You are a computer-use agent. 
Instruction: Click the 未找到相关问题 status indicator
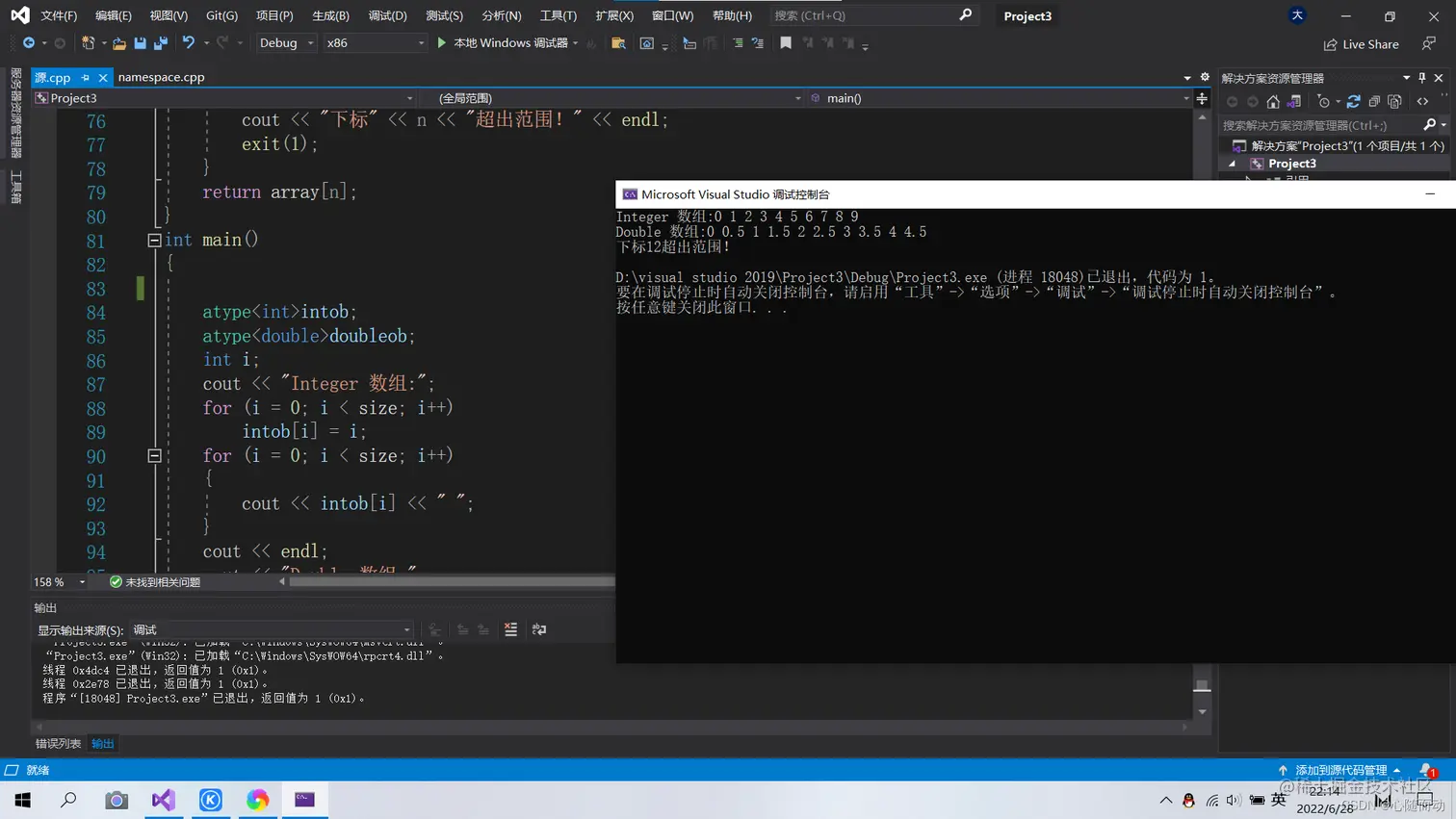pyautogui.click(x=155, y=582)
